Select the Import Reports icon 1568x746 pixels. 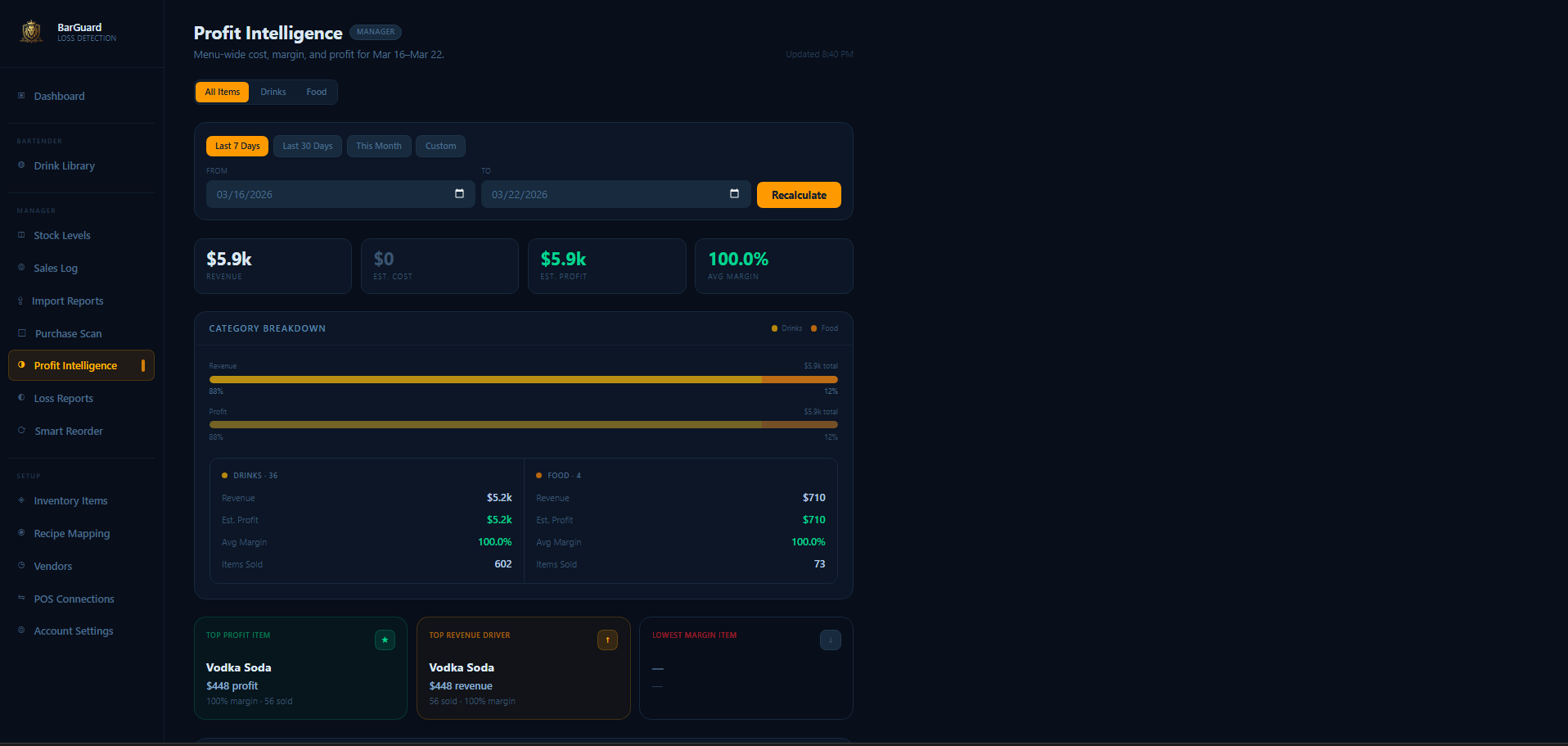coord(20,301)
